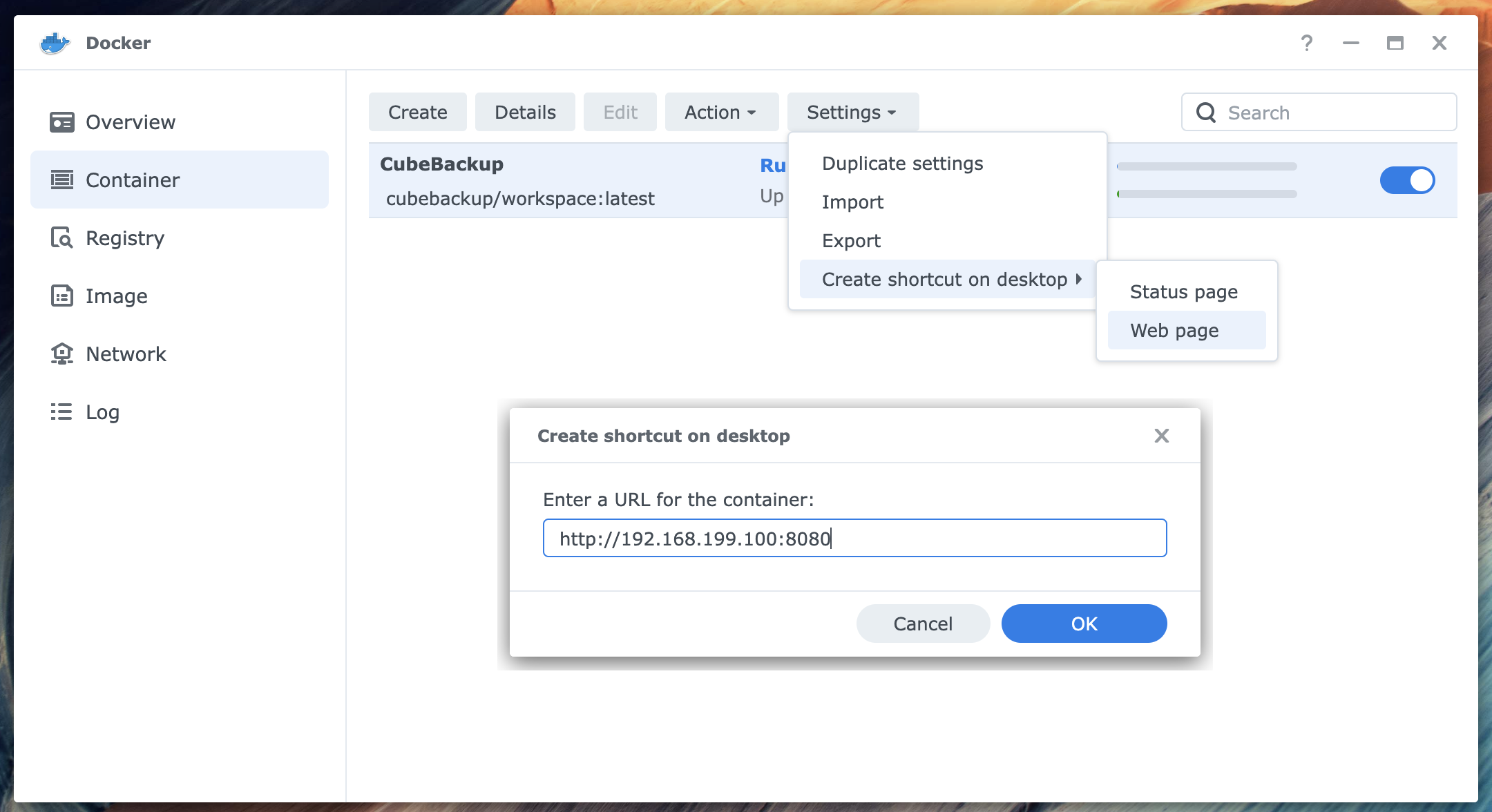Expand the Action dropdown menu
The height and width of the screenshot is (812, 1492).
tap(718, 112)
